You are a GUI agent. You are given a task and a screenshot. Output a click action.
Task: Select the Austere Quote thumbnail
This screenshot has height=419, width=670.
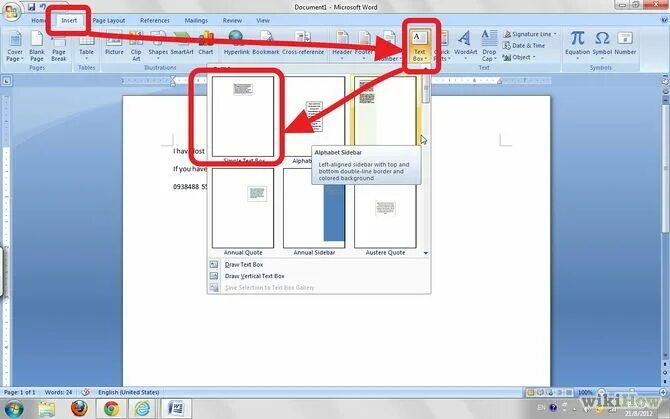pos(385,216)
